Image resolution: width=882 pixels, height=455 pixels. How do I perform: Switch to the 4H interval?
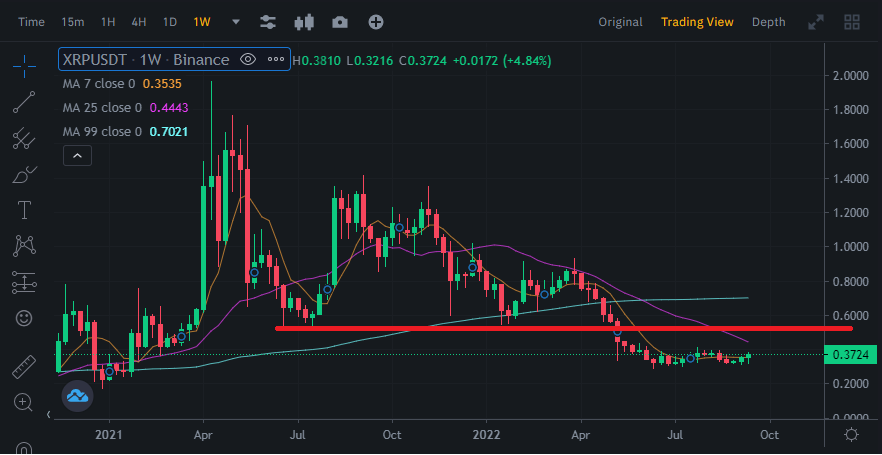point(138,22)
